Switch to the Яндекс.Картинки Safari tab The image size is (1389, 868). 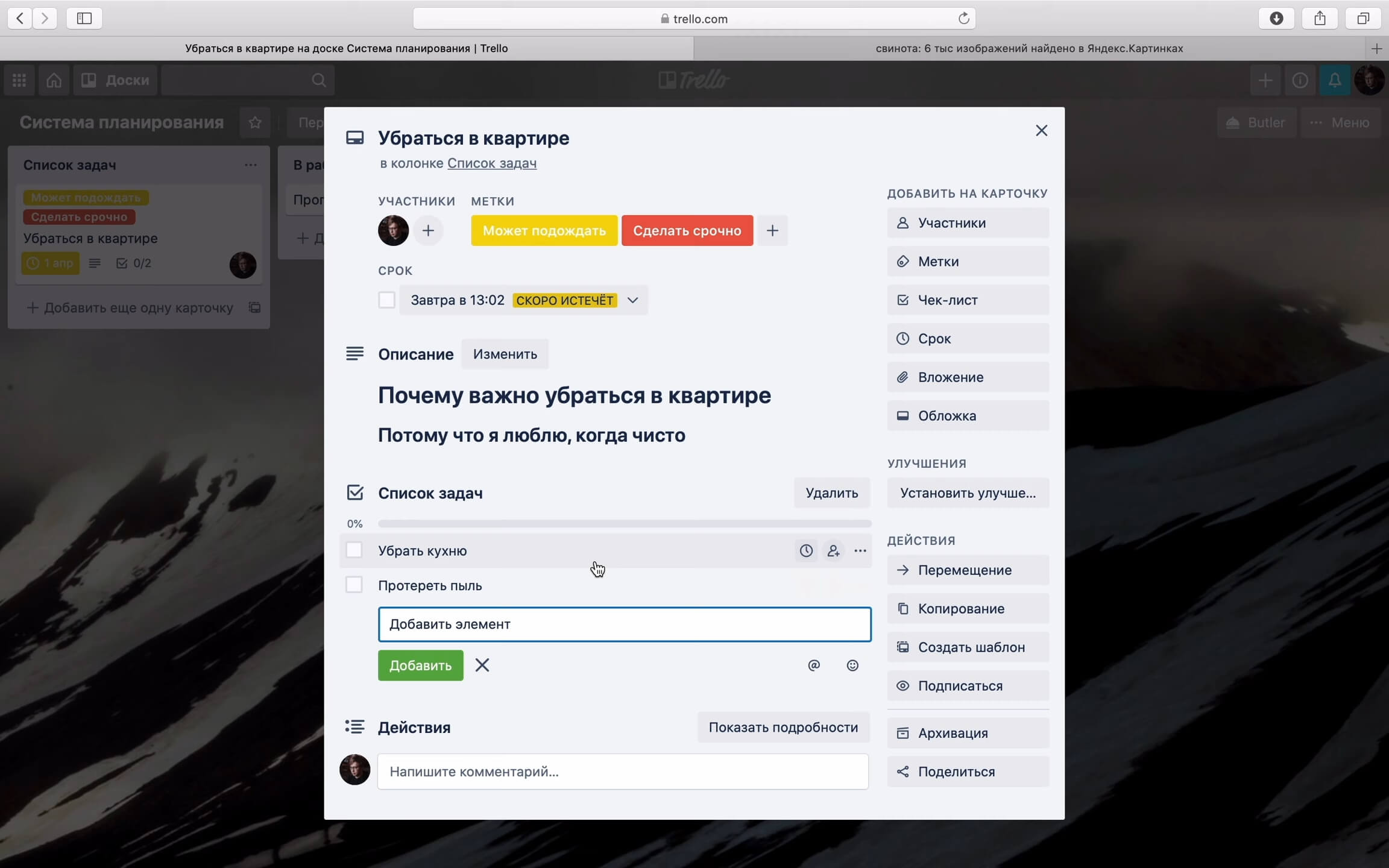1029,48
